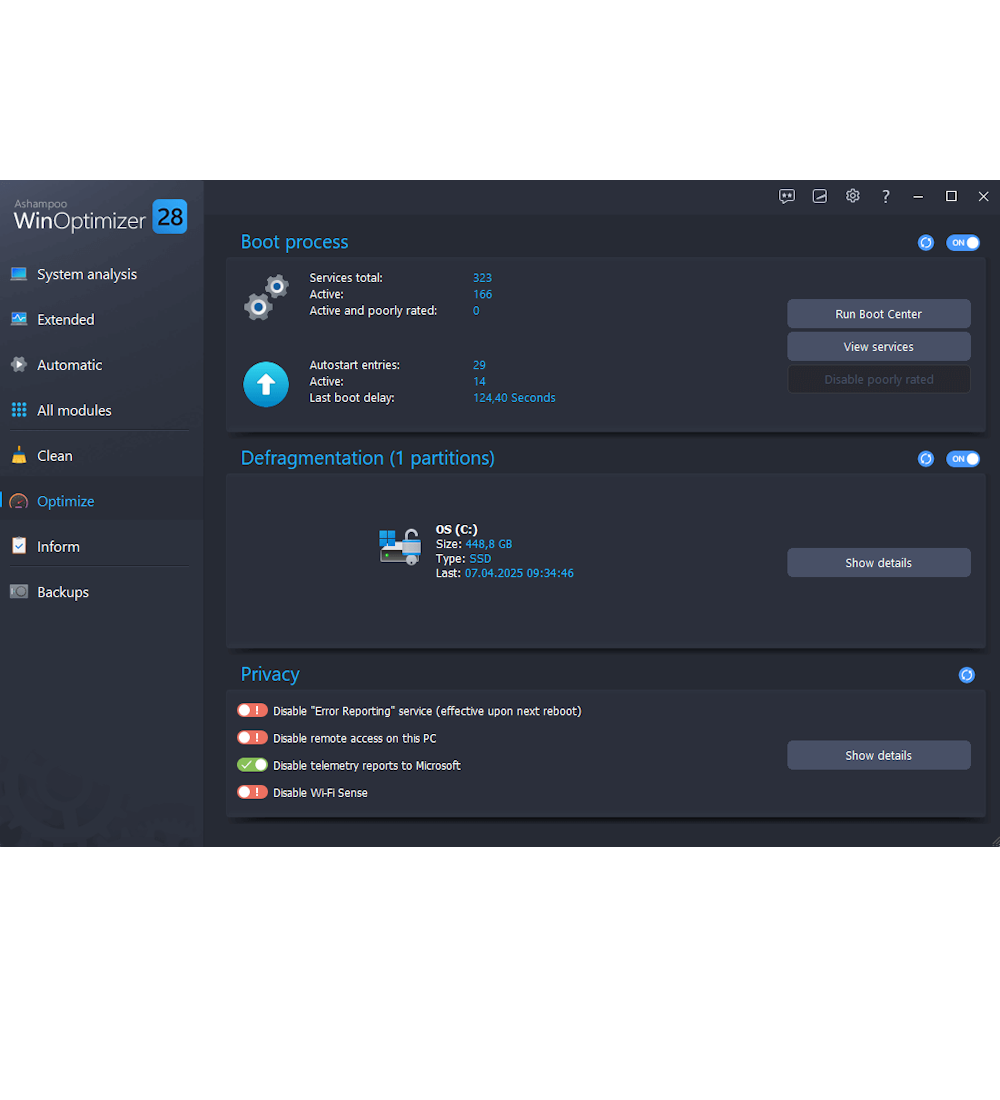Enable Disable Wi-Fi Sense toggle

252,792
